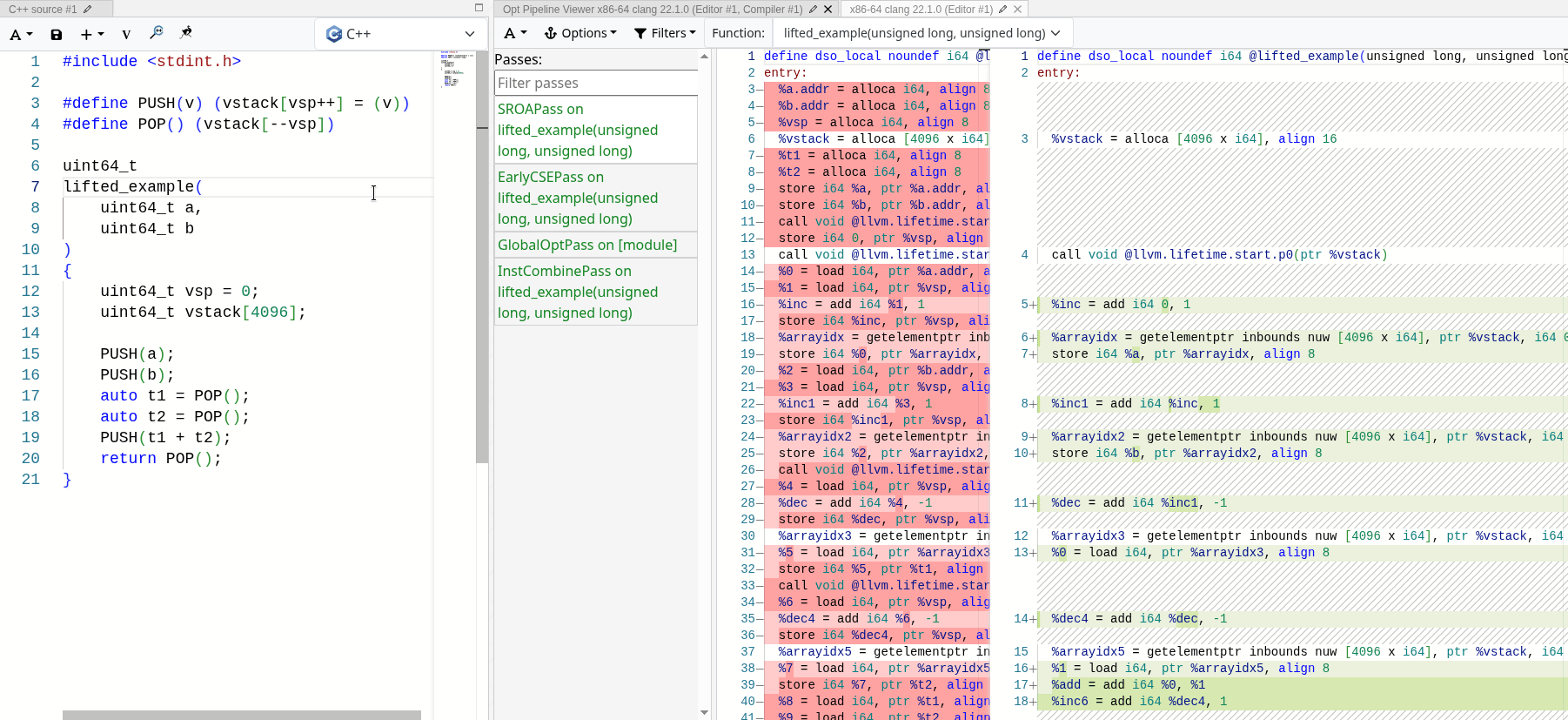Click 'uint64_t vsp = 0;' line
Viewport: 1568px width, 720px height.
pos(179,291)
